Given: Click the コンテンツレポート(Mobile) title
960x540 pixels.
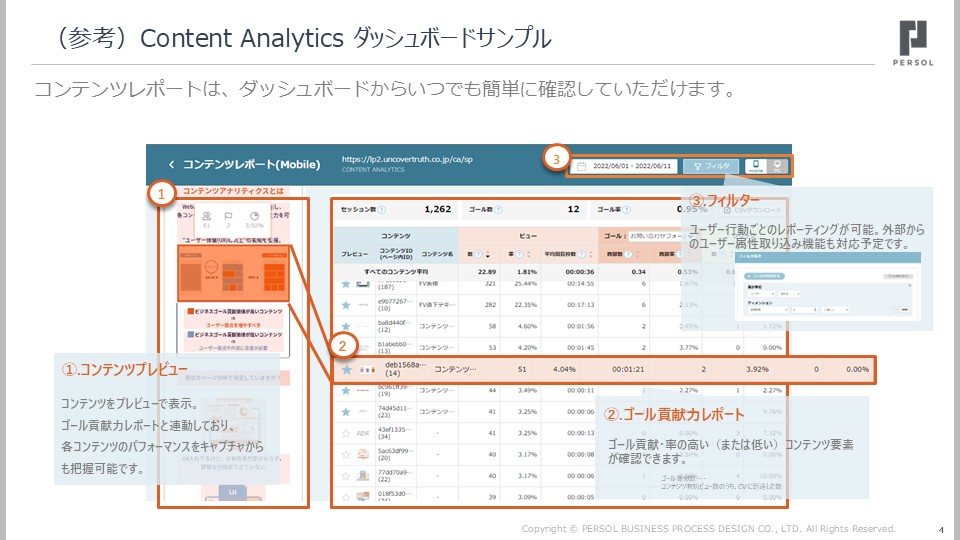Looking at the screenshot, I should click(x=252, y=164).
